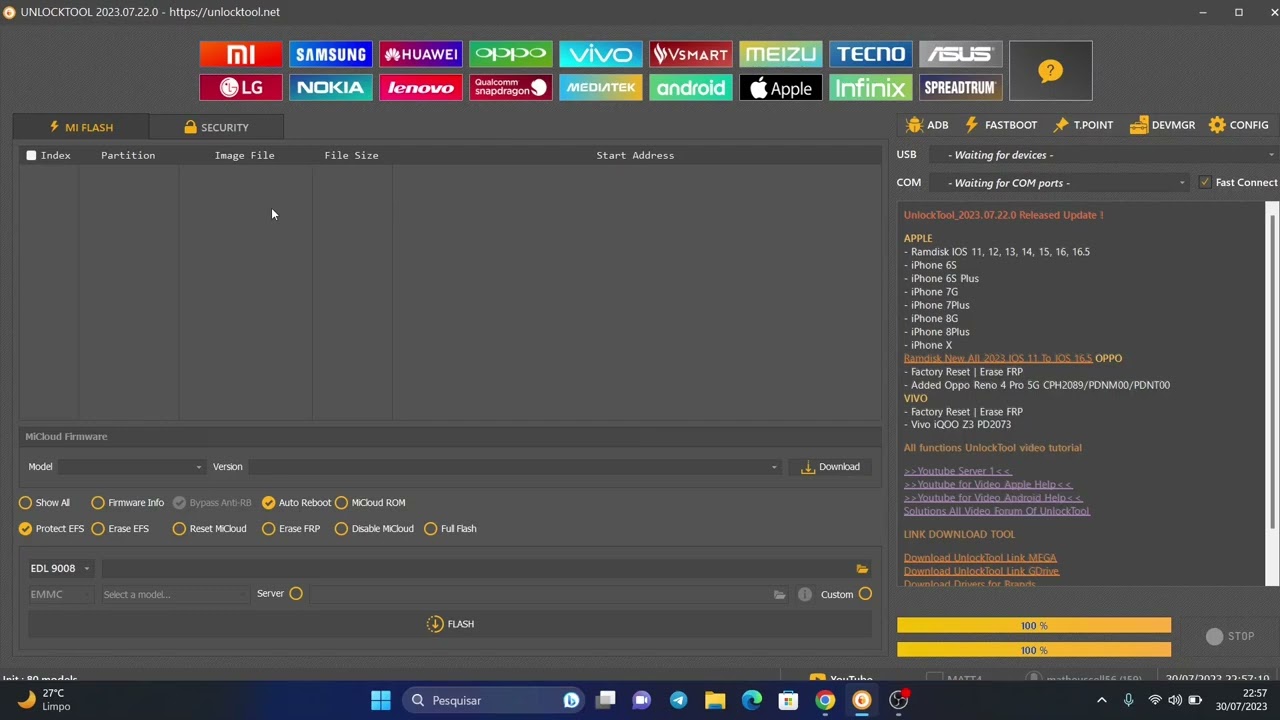1280x720 pixels.
Task: Click the info icon next to Custom
Action: pos(805,595)
